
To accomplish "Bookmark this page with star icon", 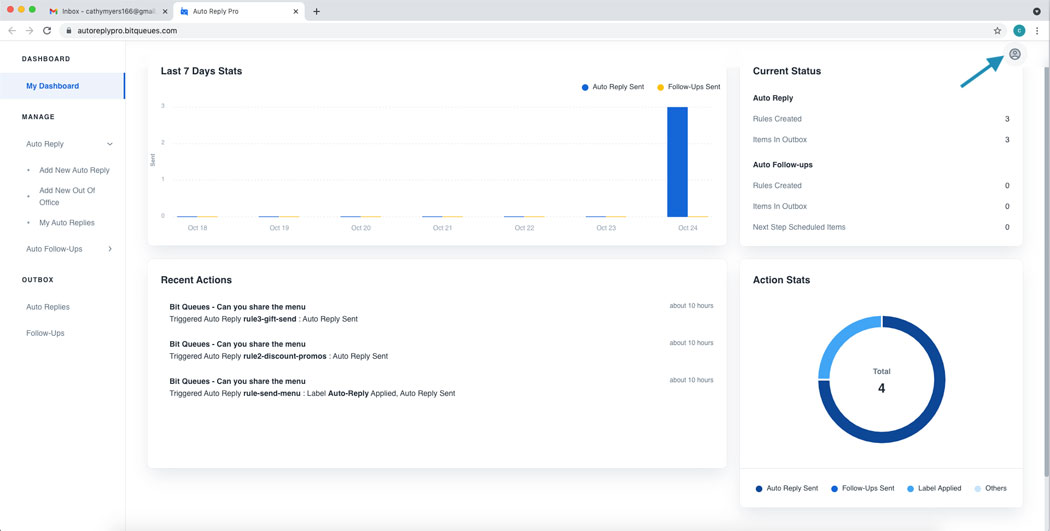I will [997, 31].
